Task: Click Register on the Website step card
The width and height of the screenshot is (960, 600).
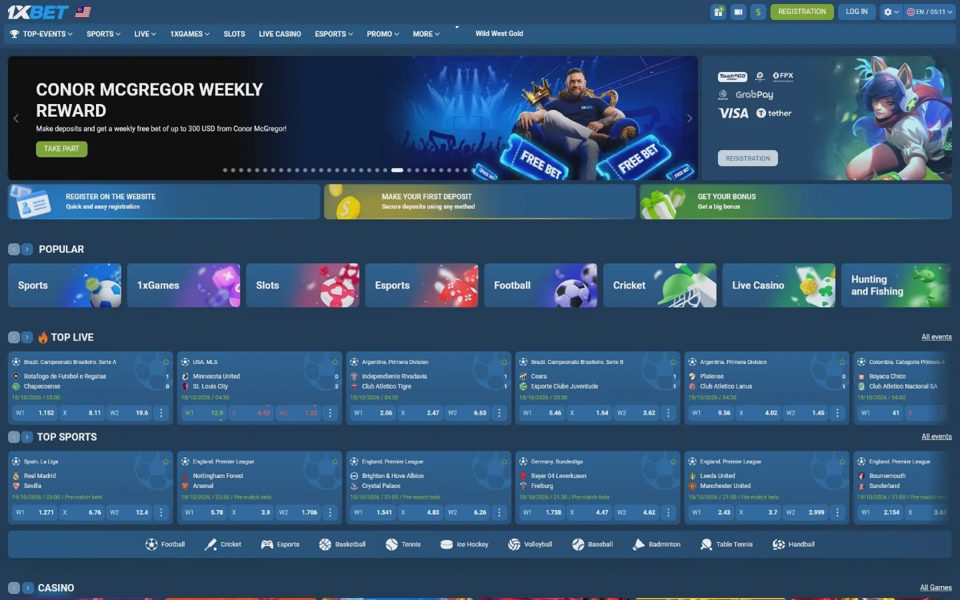Action: [163, 202]
